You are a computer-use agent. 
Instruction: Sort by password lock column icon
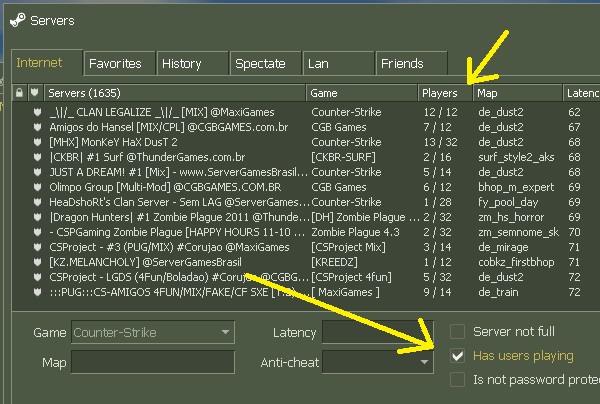click(19, 93)
